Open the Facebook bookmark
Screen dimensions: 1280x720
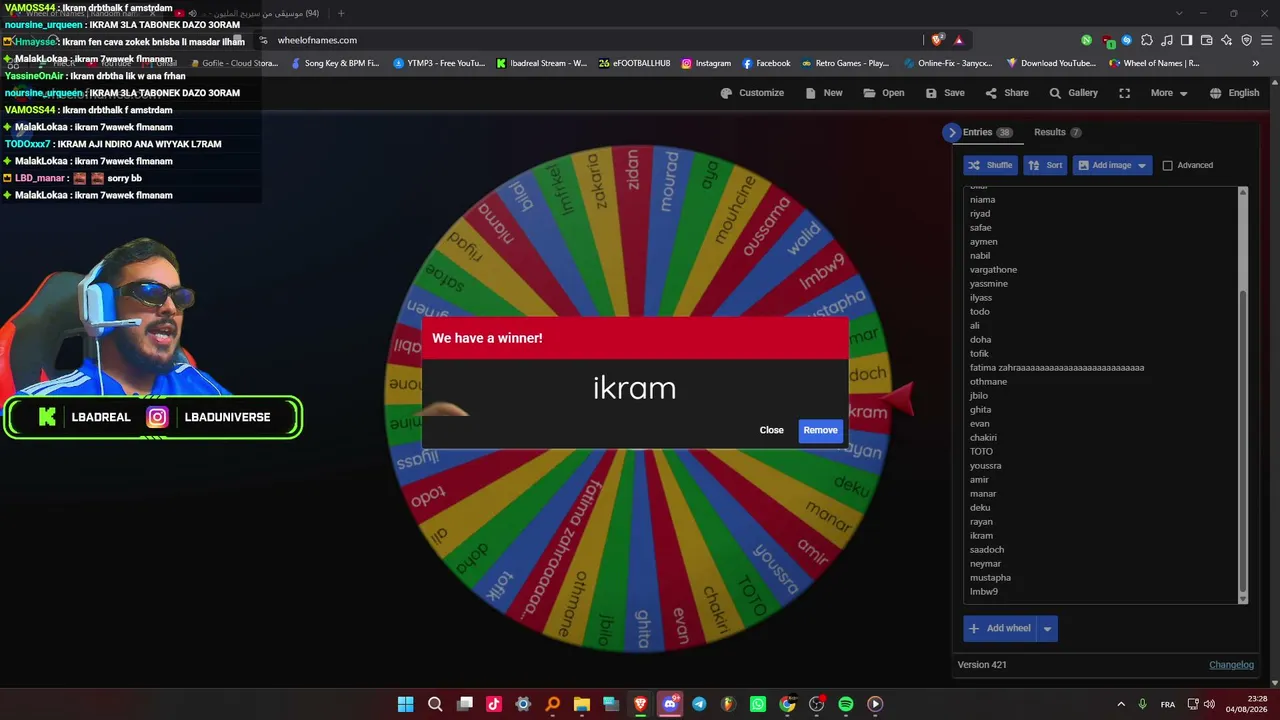tap(766, 63)
